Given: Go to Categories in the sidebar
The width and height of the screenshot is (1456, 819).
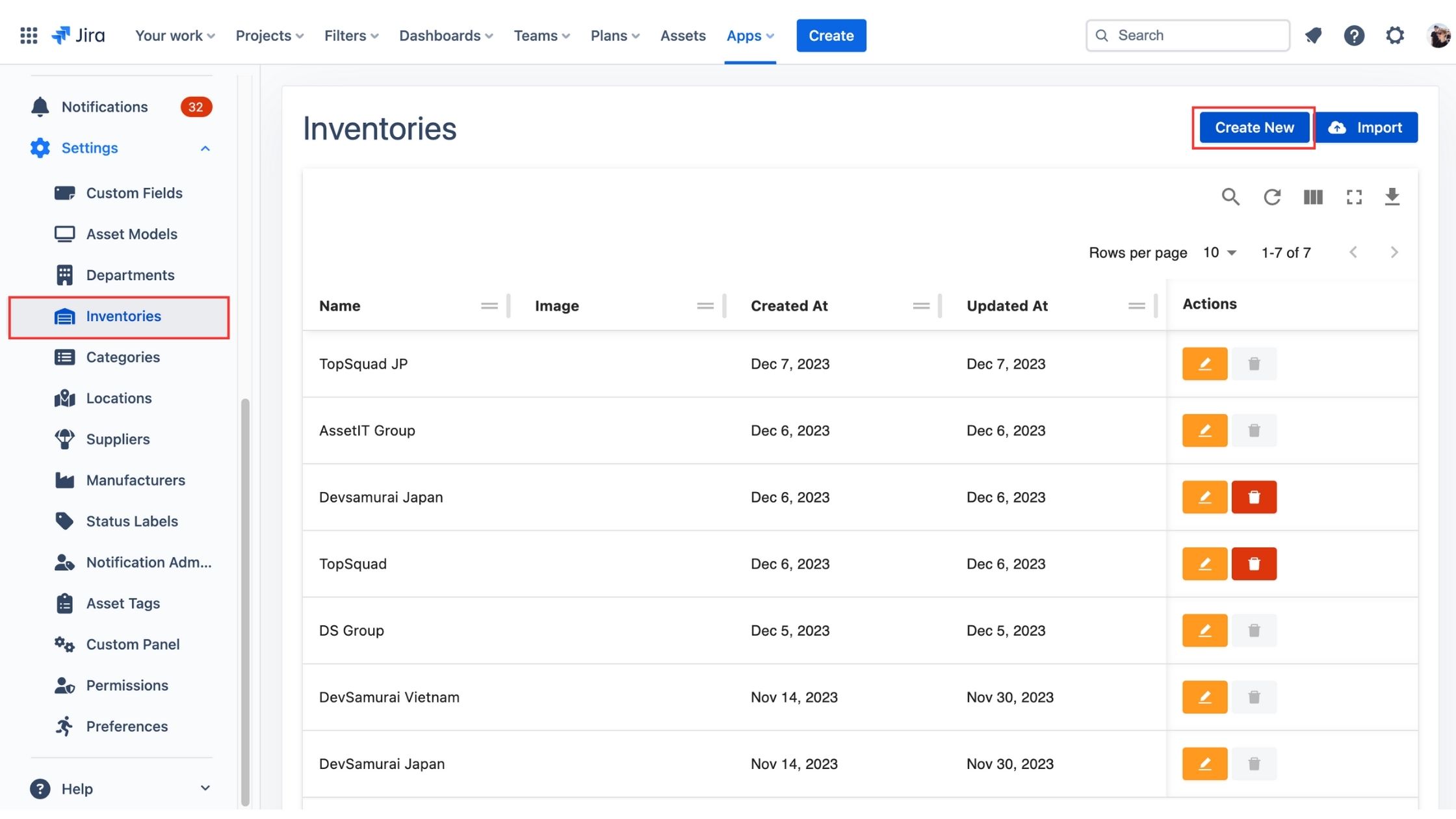Looking at the screenshot, I should [x=123, y=357].
